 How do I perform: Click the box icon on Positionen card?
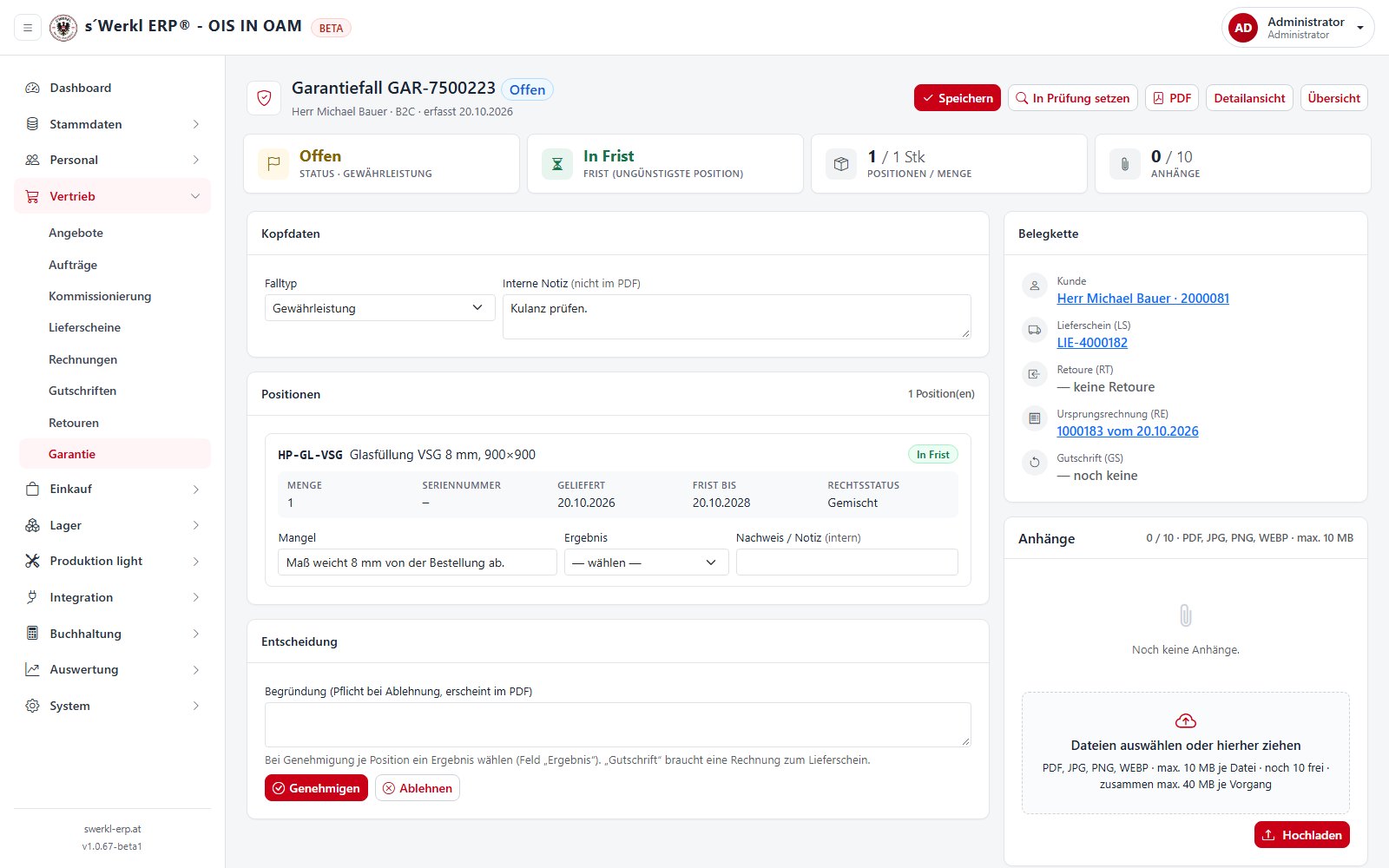(x=841, y=163)
